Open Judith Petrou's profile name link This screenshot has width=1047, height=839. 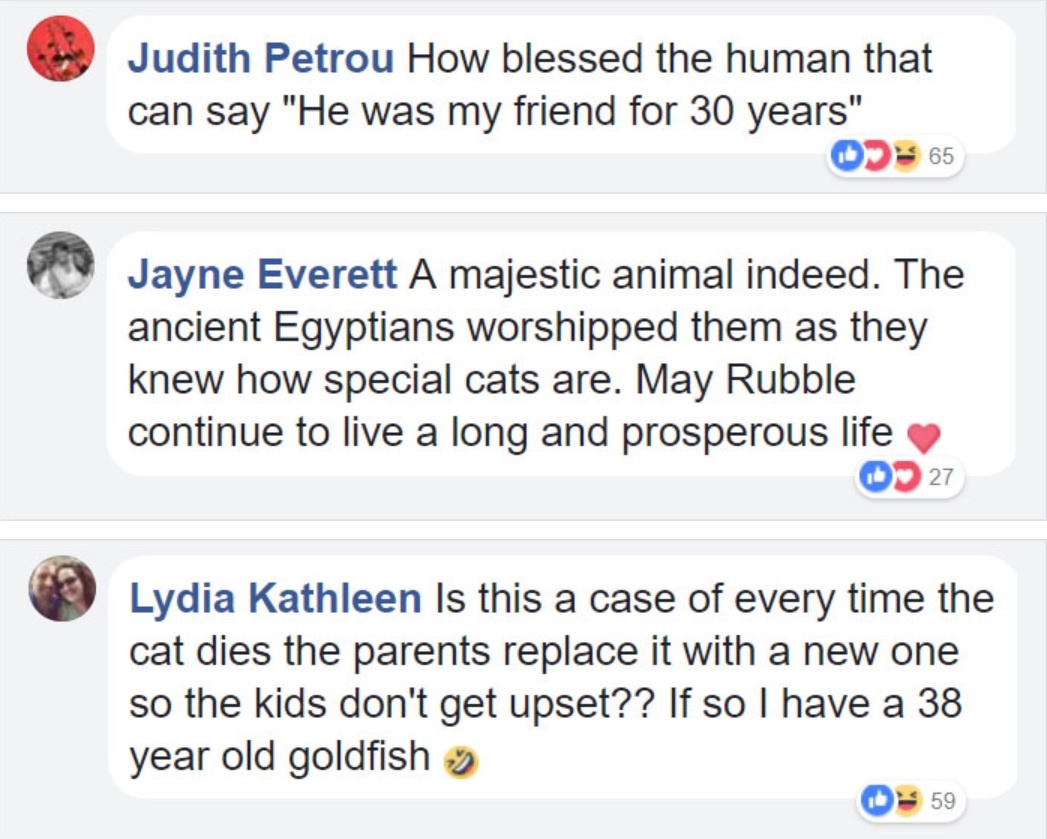coord(262,58)
